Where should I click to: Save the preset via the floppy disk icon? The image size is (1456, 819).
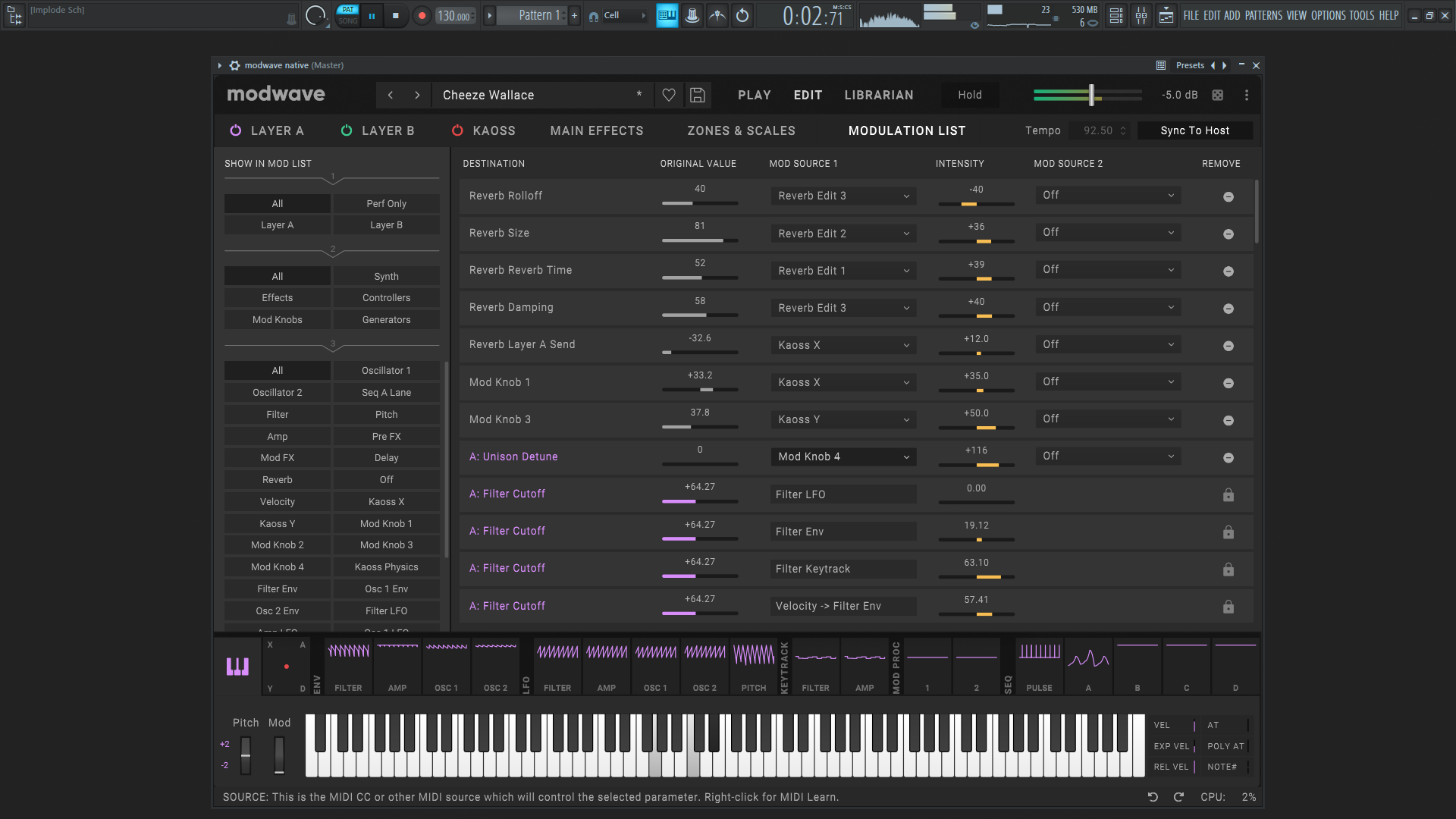point(698,95)
